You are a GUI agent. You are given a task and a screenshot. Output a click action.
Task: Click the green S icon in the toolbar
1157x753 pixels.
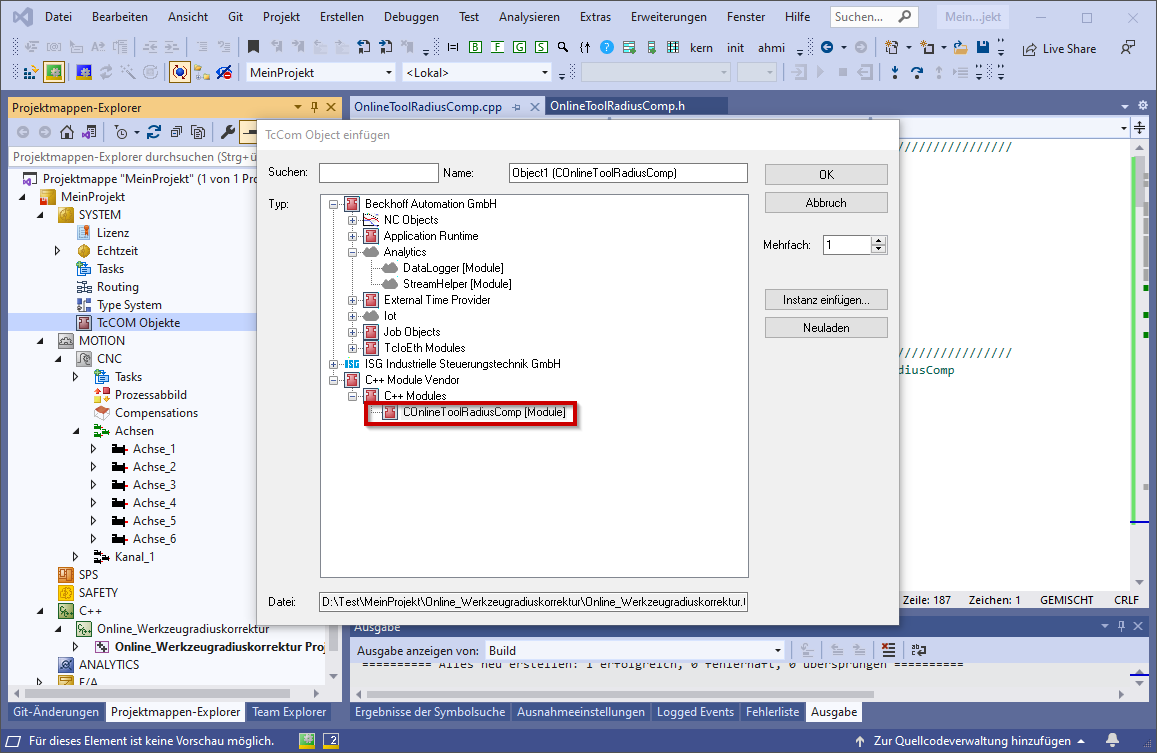coord(542,47)
